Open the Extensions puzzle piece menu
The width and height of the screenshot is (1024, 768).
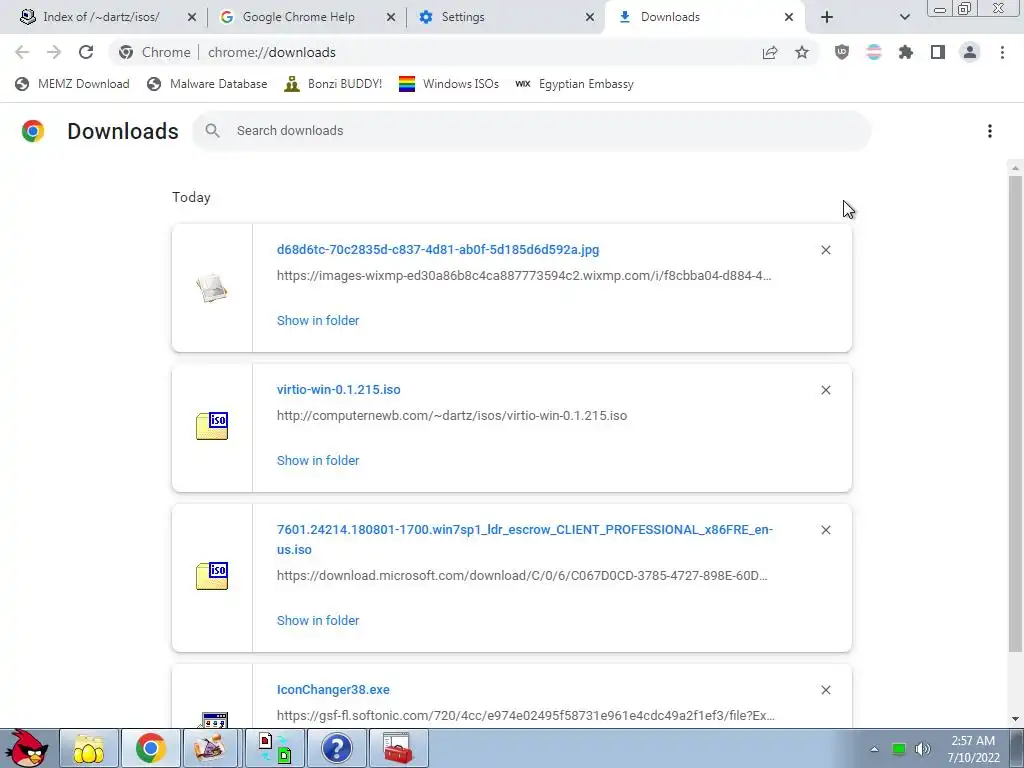[x=906, y=52]
